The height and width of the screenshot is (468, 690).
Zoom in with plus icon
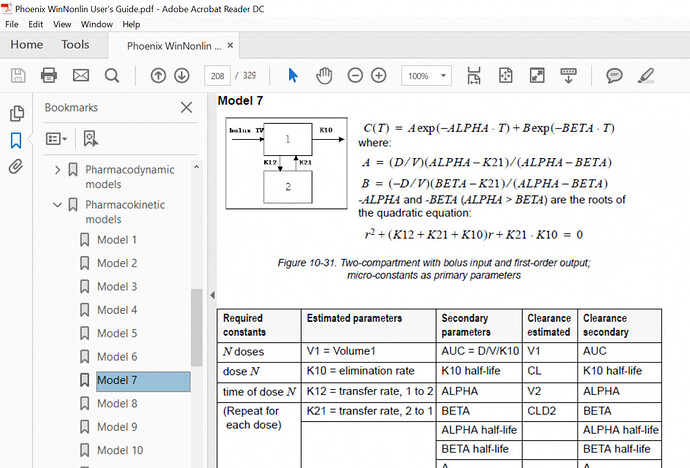pyautogui.click(x=378, y=76)
